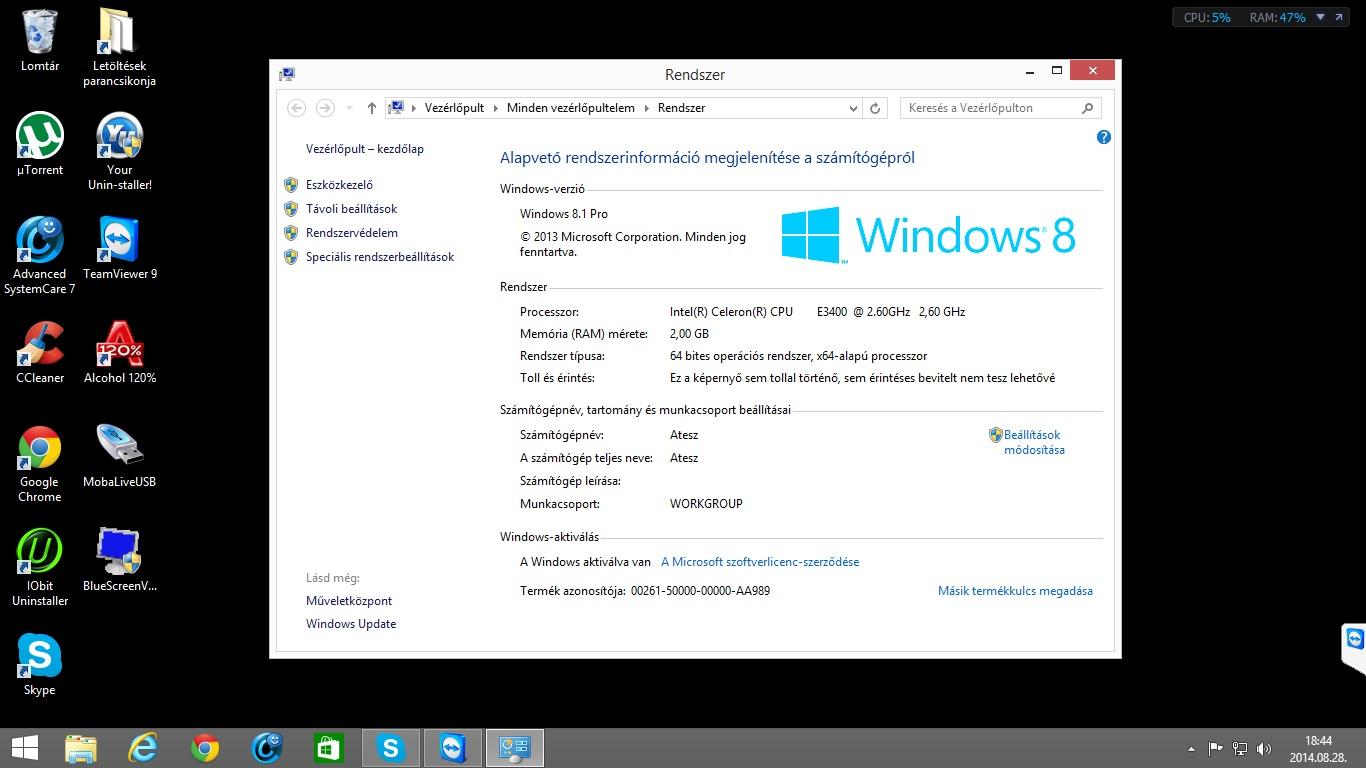Viewport: 1366px width, 768px height.
Task: Click the network icon in system tray
Action: pyautogui.click(x=1240, y=748)
